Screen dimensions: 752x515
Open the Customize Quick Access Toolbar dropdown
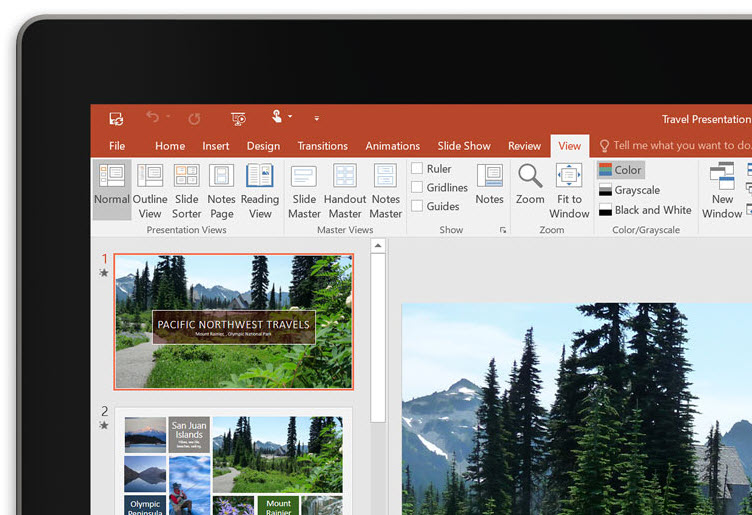317,118
